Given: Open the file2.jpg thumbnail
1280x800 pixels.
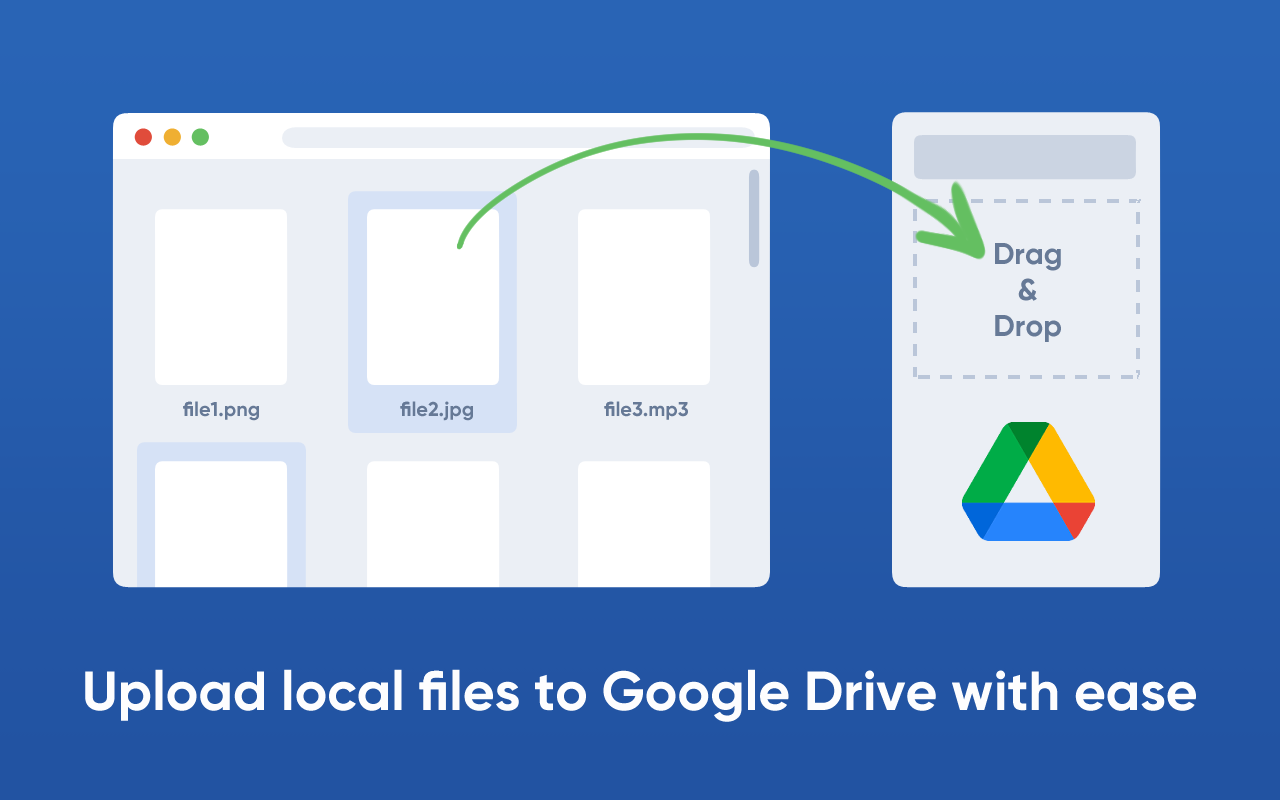Looking at the screenshot, I should click(432, 295).
